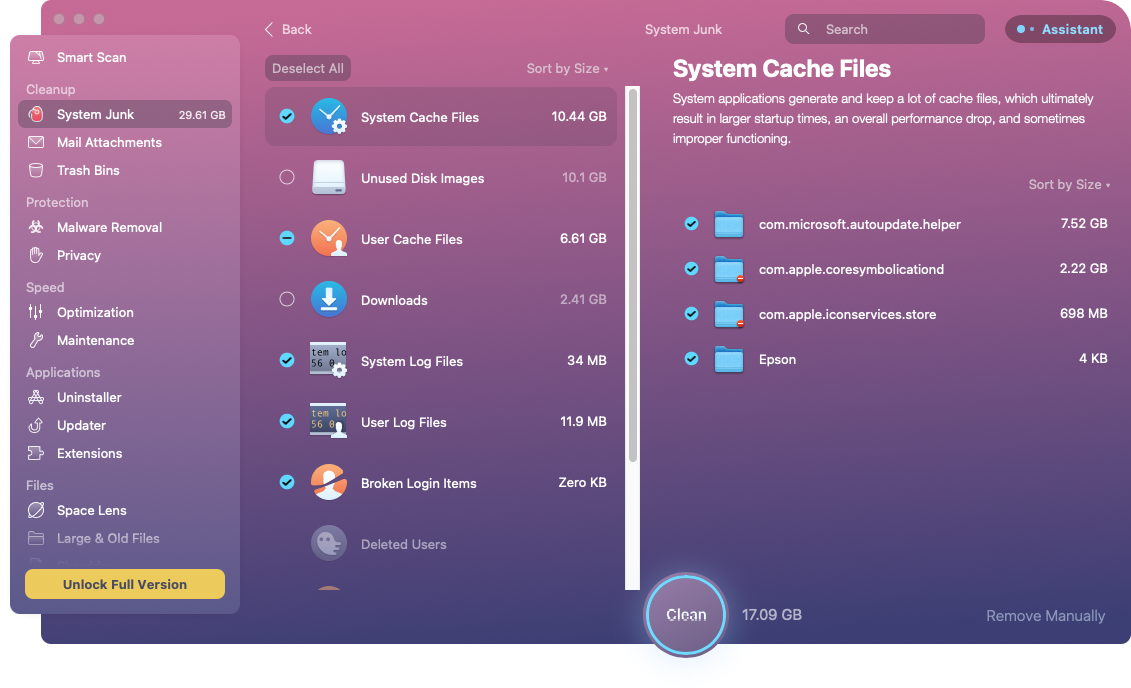This screenshot has width=1131, height=688.
Task: Select the User Cache Files orange icon
Action: tap(329, 239)
